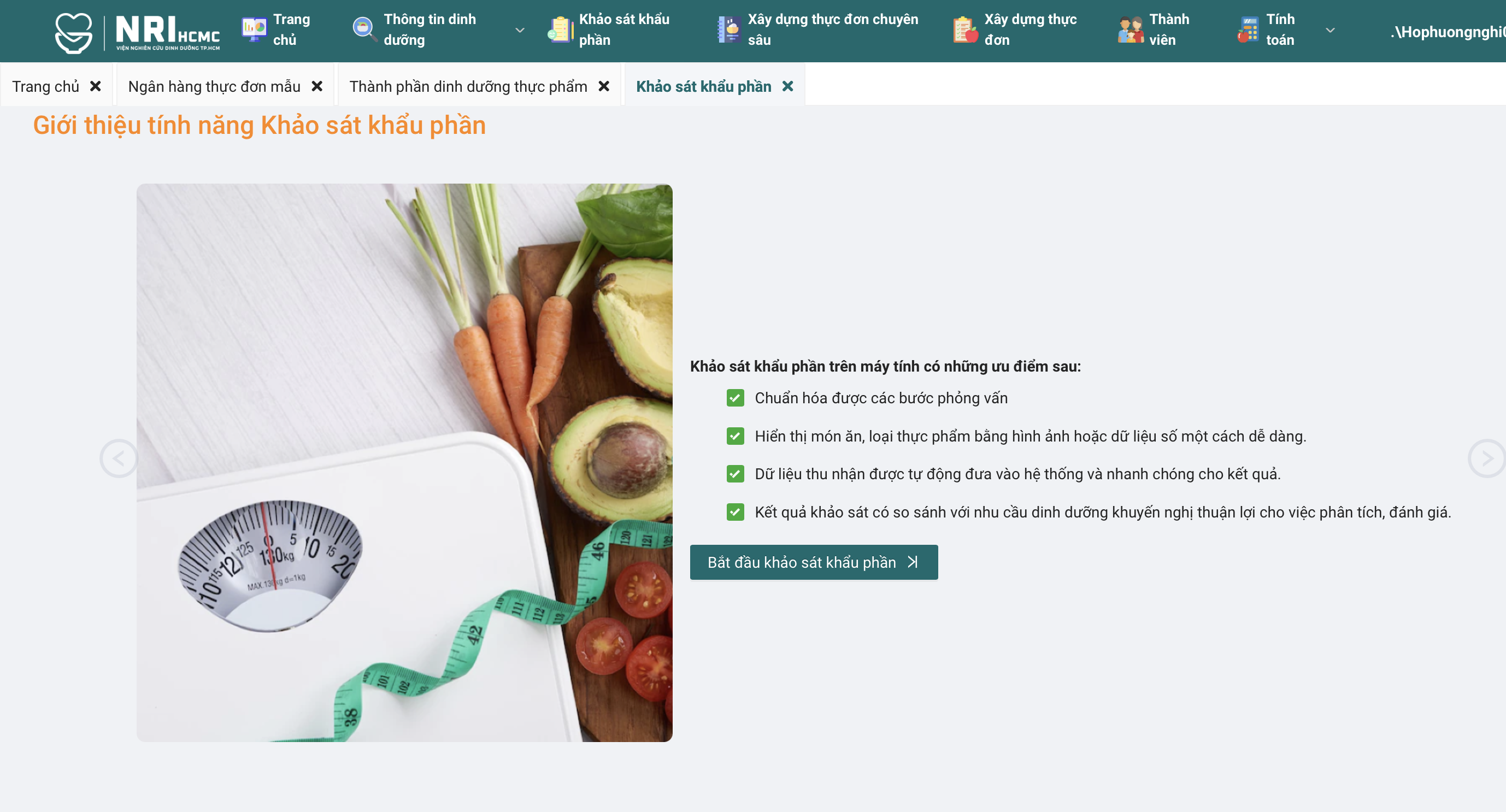Switch to Thành phần dinh dưỡng thực phẩm tab
This screenshot has width=1506, height=812.
coord(468,86)
